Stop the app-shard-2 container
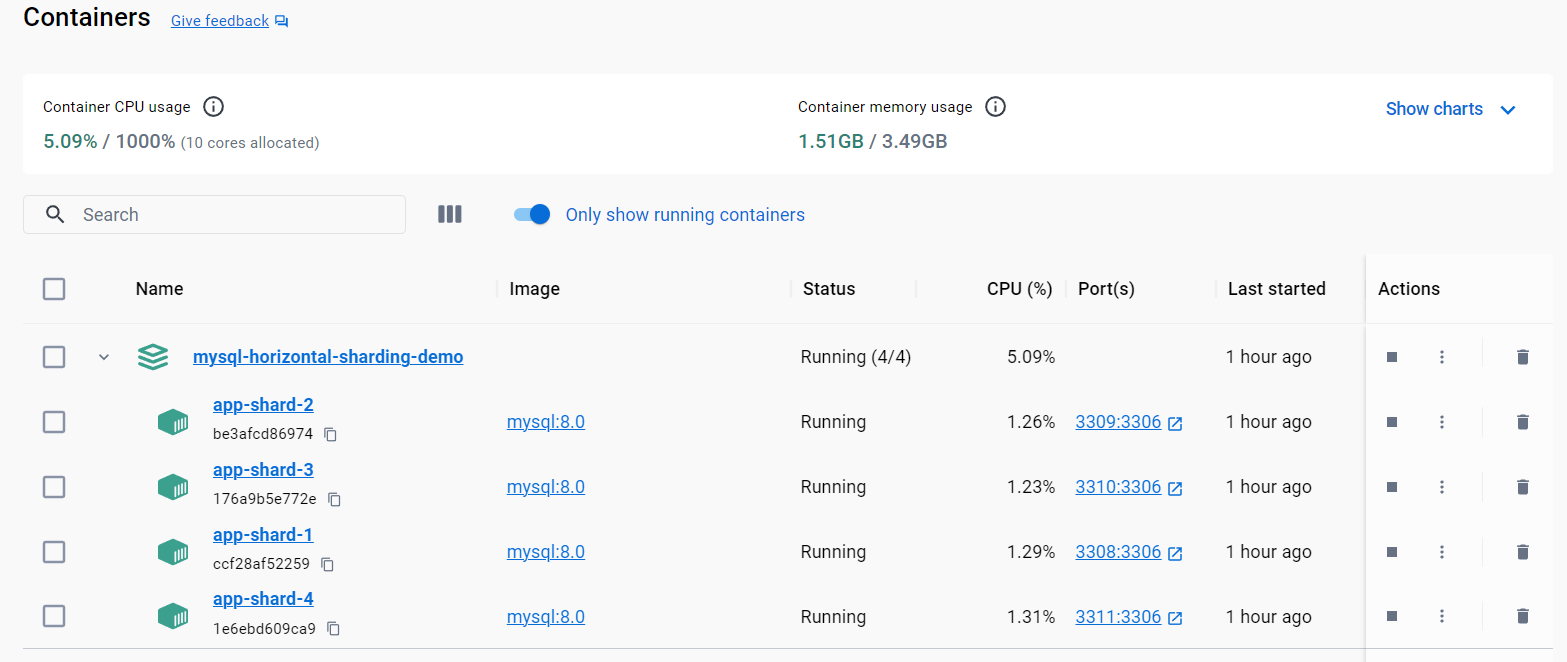The image size is (1567, 662). click(1391, 422)
